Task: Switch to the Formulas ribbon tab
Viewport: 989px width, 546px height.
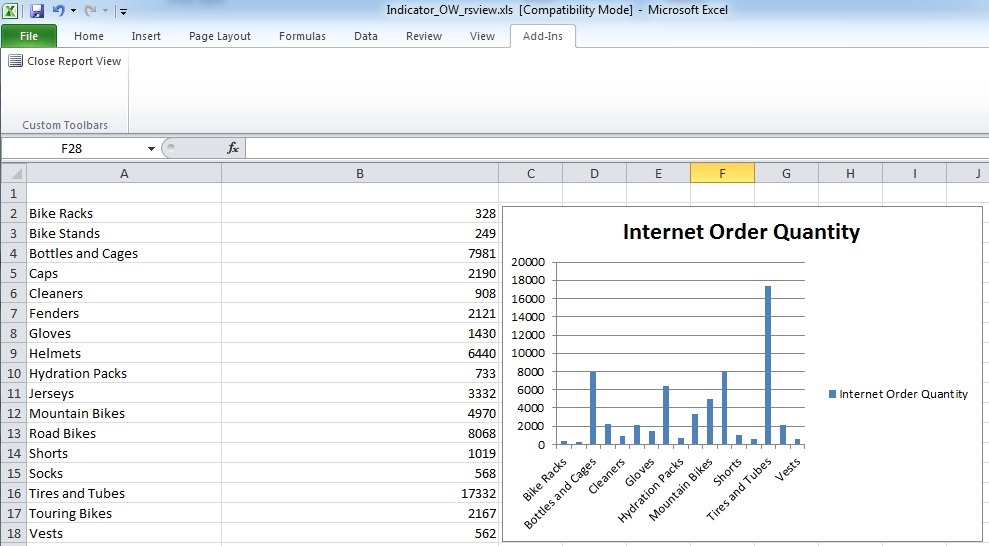Action: [302, 36]
